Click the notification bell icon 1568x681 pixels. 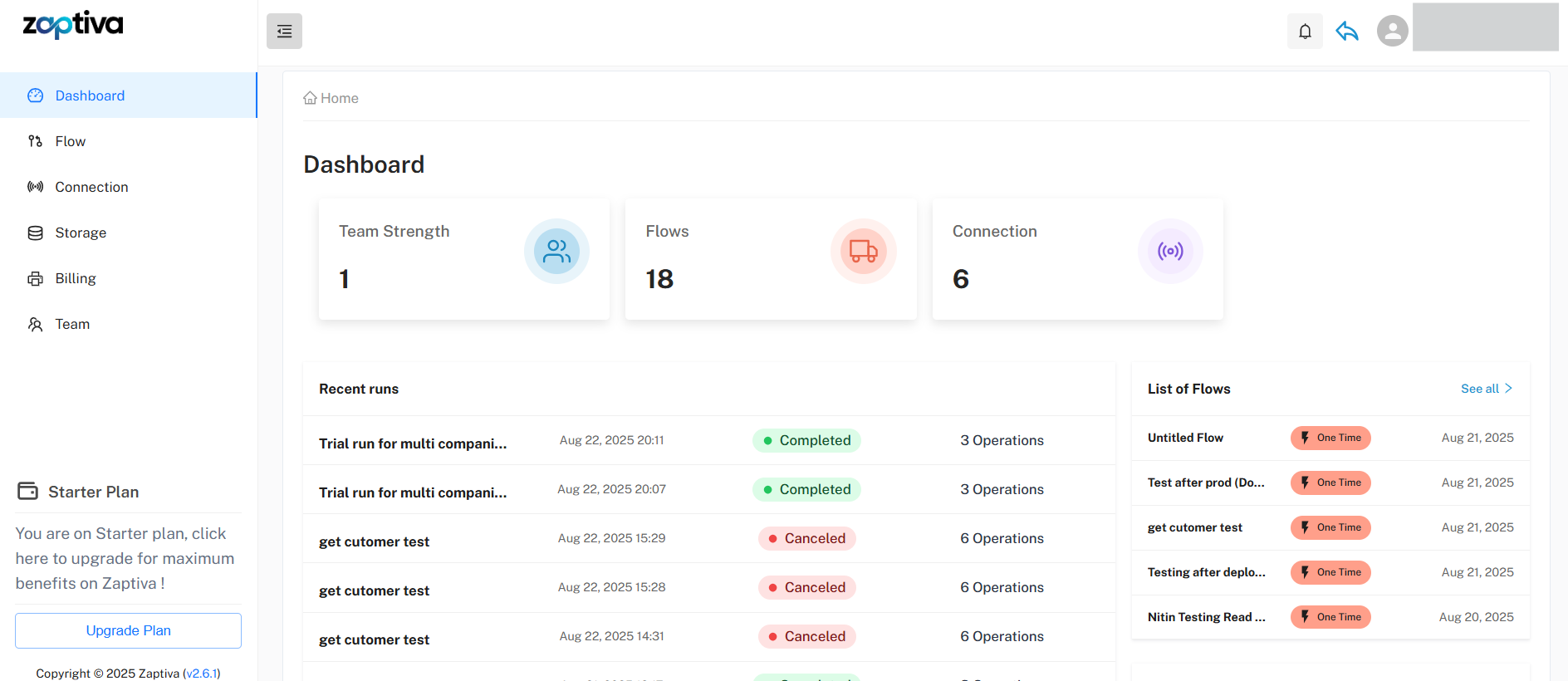1305,32
